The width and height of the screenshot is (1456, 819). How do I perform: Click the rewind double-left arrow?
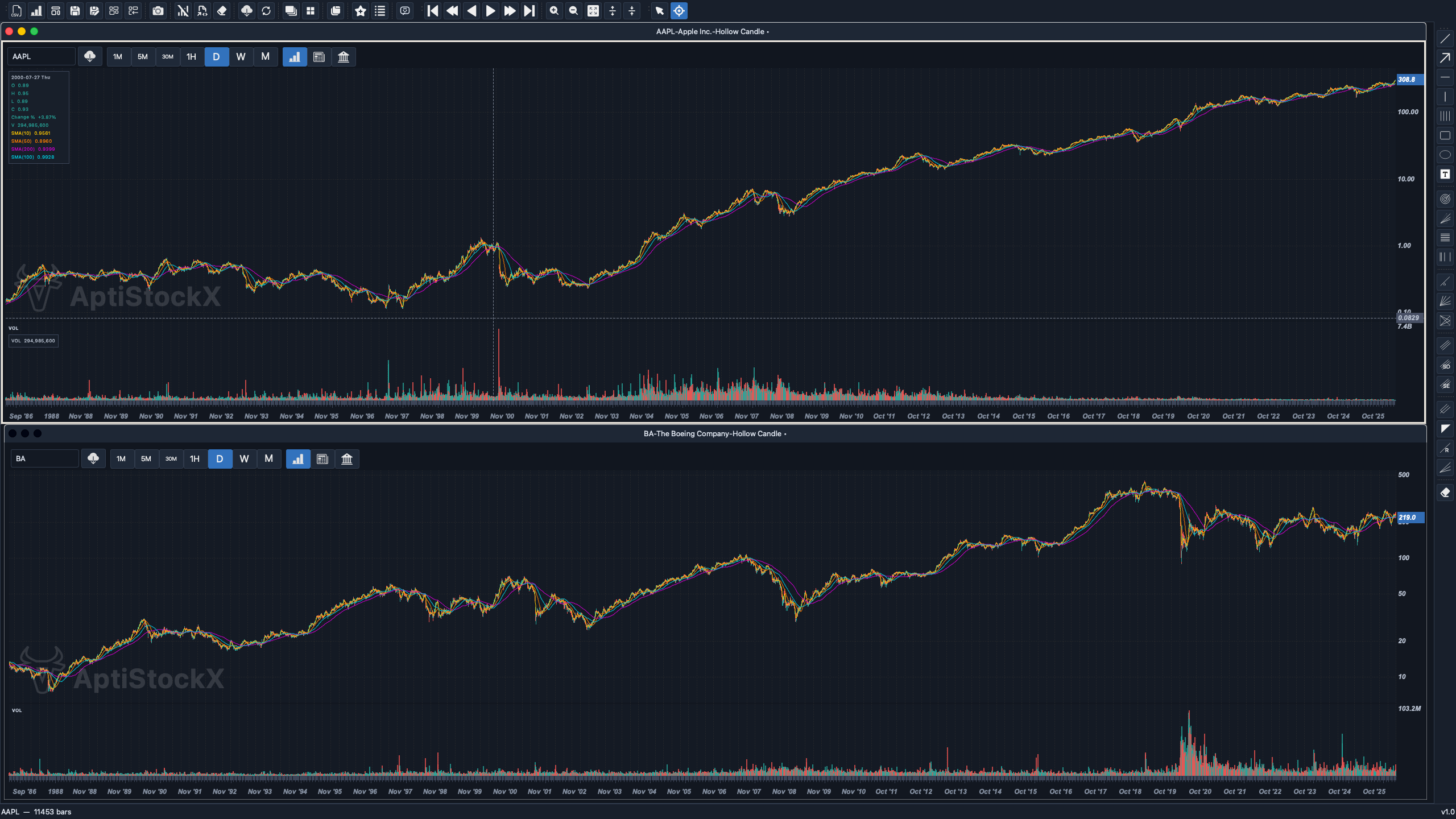click(x=452, y=11)
